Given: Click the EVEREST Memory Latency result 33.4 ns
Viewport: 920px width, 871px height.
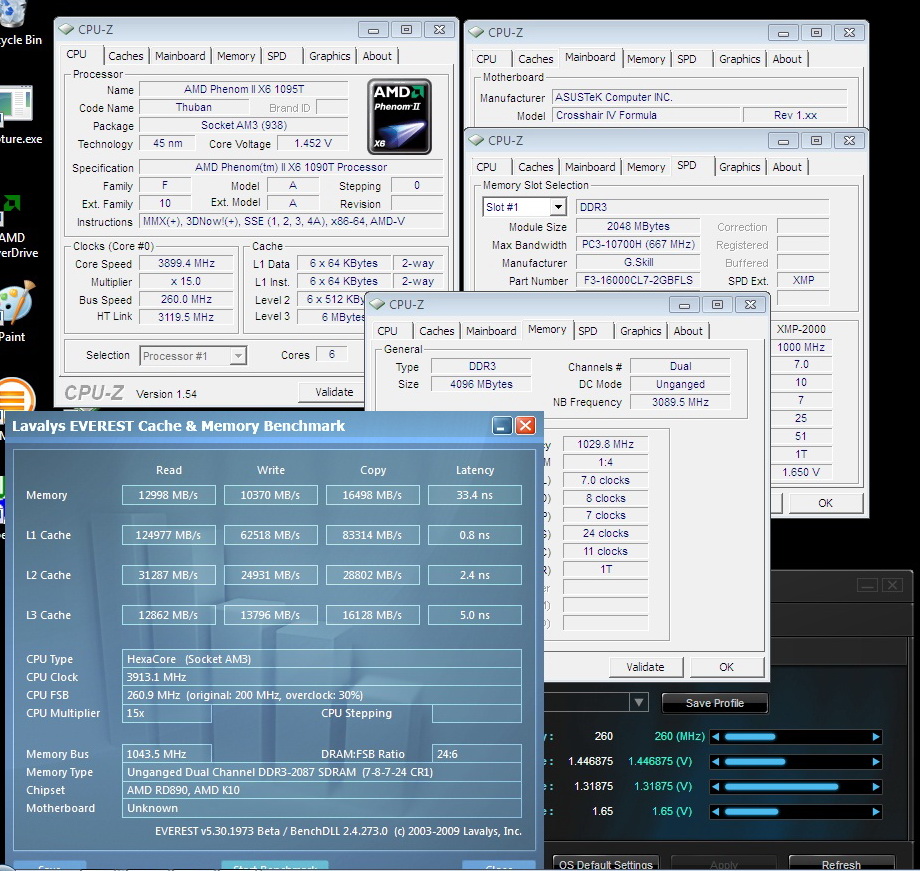Looking at the screenshot, I should click(475, 495).
